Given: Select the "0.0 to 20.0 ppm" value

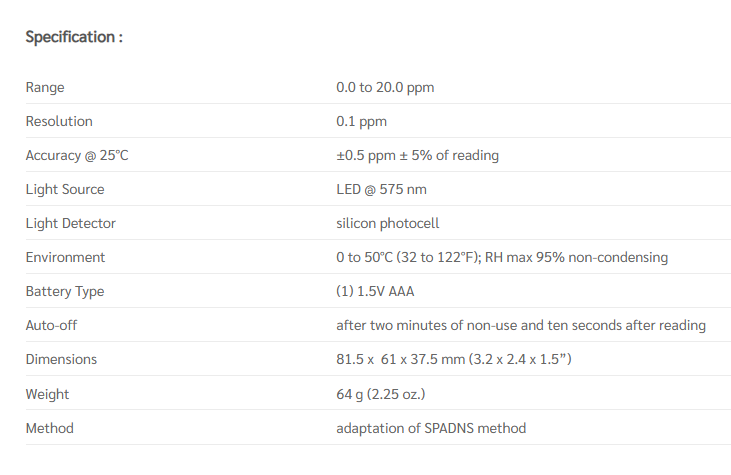Looking at the screenshot, I should point(385,88).
